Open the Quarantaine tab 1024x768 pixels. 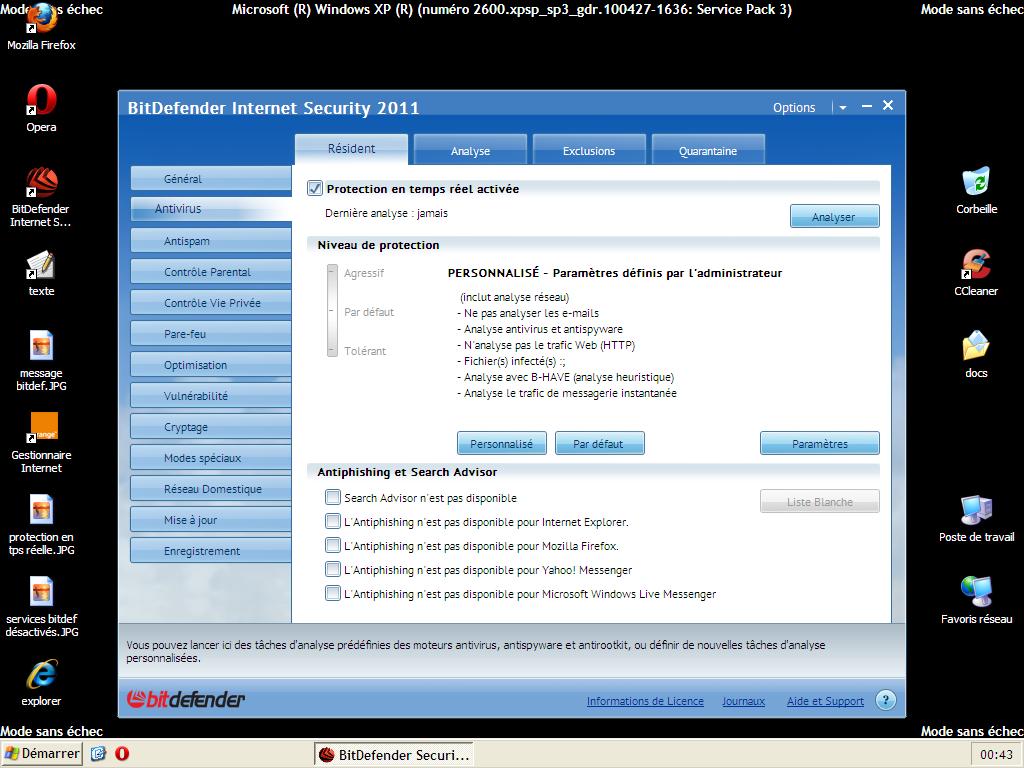[708, 150]
